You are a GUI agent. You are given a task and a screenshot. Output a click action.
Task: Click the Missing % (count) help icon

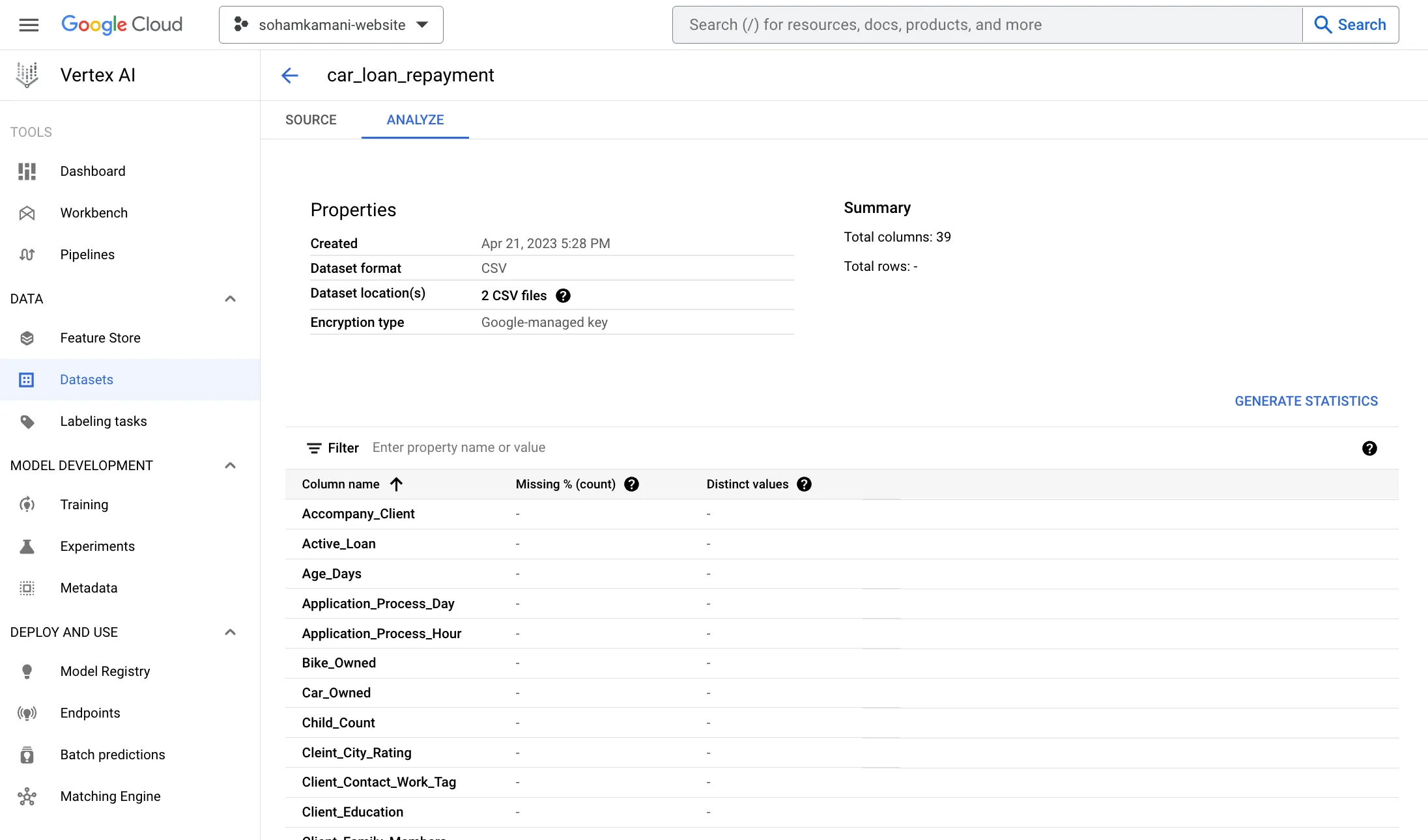tap(631, 484)
